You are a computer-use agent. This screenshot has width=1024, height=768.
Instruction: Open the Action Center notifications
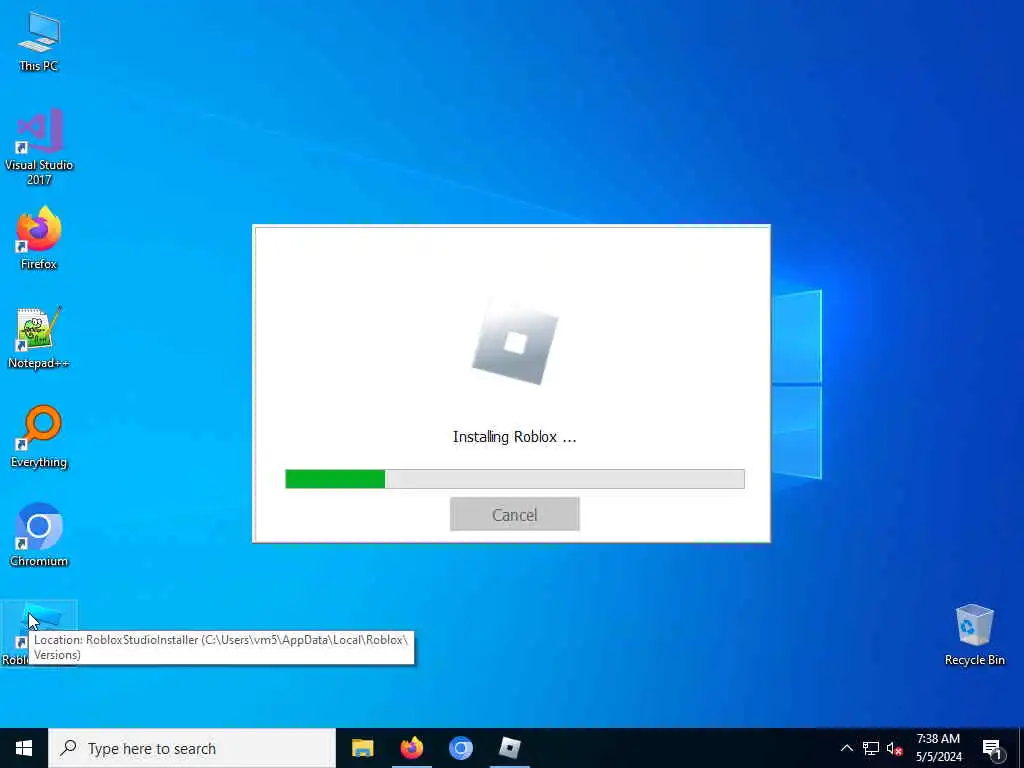pyautogui.click(x=992, y=748)
